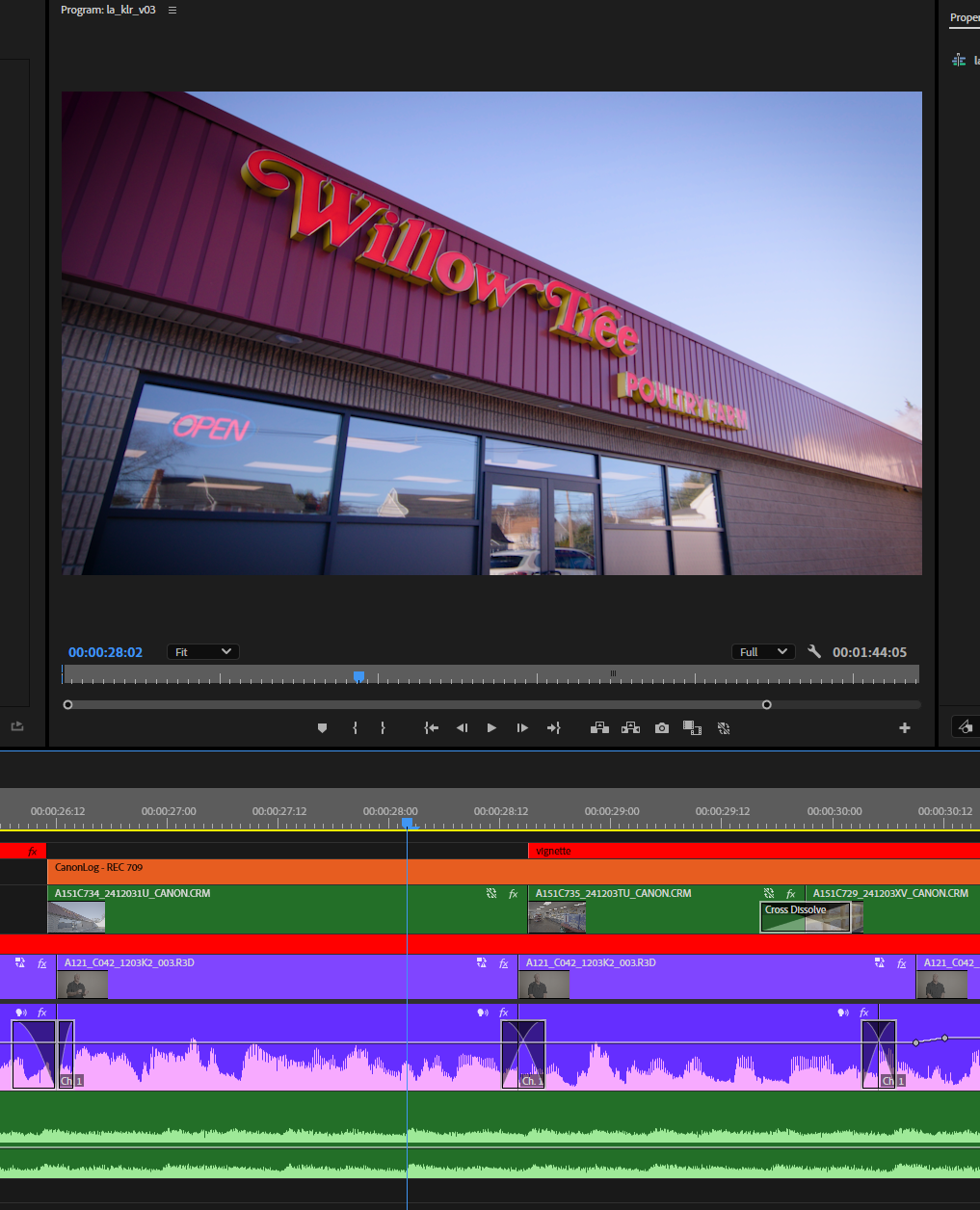Toggle proxies button in monitor

724,728
